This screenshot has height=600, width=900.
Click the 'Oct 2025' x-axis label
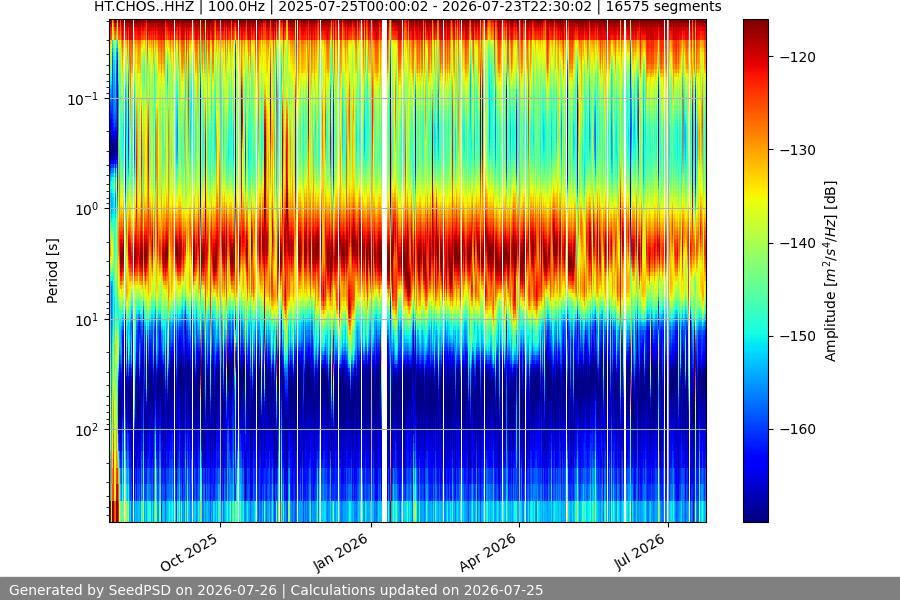pyautogui.click(x=189, y=552)
